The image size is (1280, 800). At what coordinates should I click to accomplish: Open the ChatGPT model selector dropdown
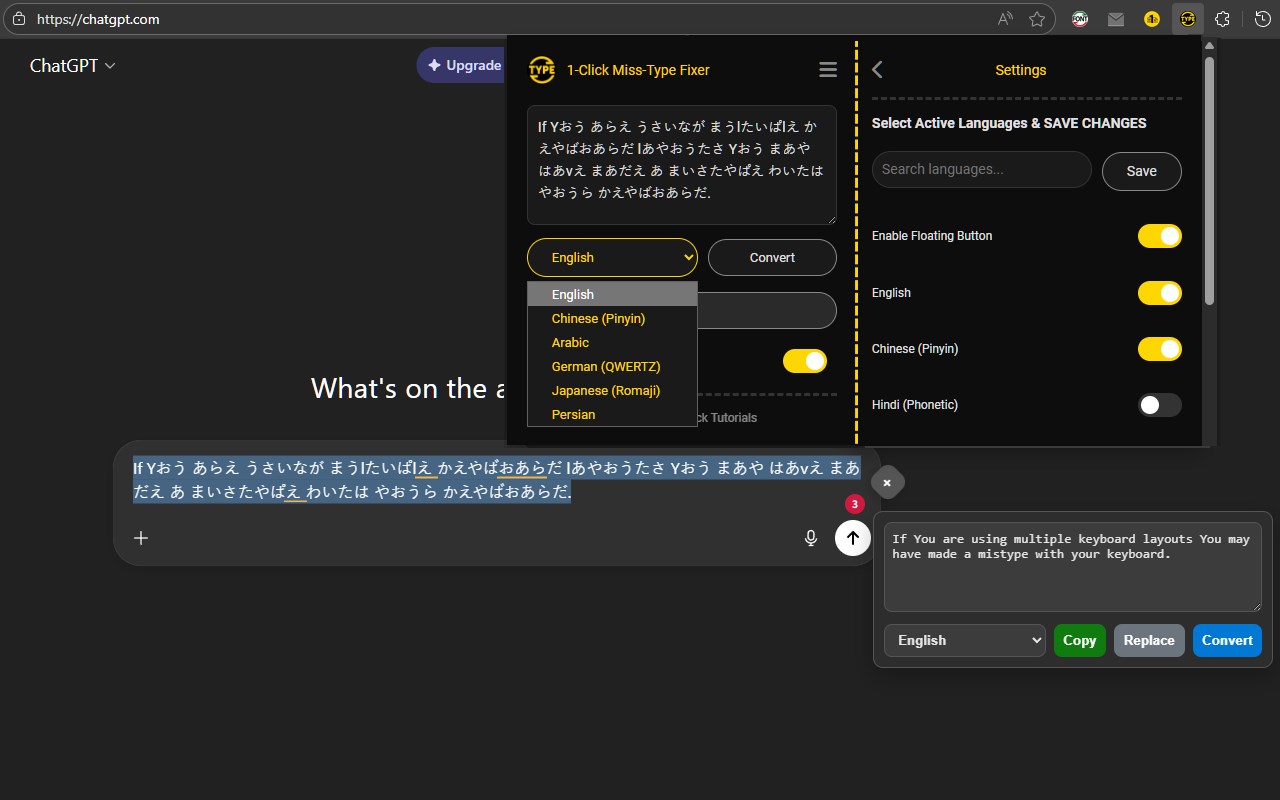point(73,66)
